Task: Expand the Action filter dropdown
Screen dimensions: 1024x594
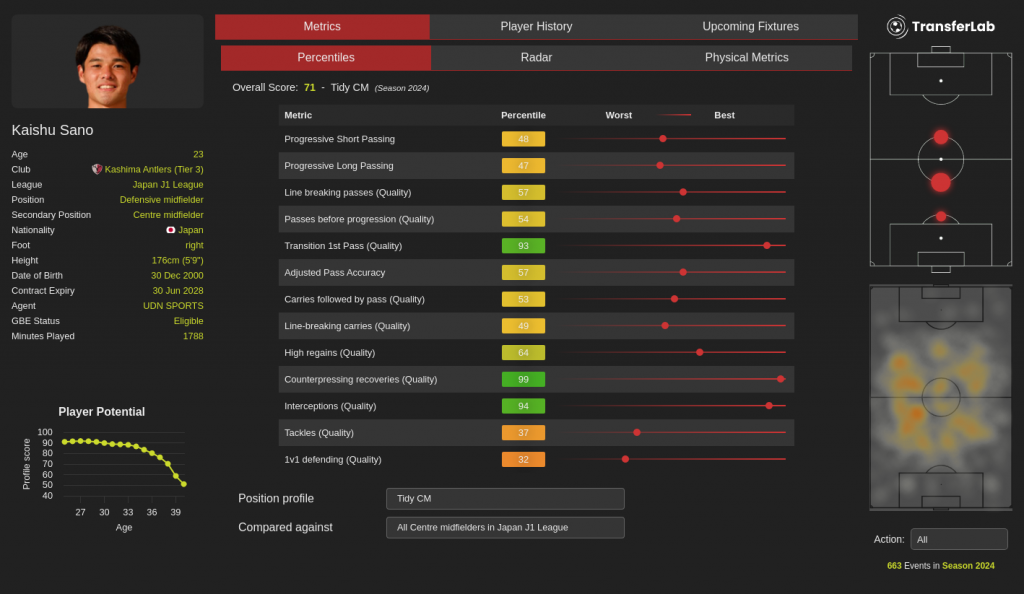Action: pos(958,539)
